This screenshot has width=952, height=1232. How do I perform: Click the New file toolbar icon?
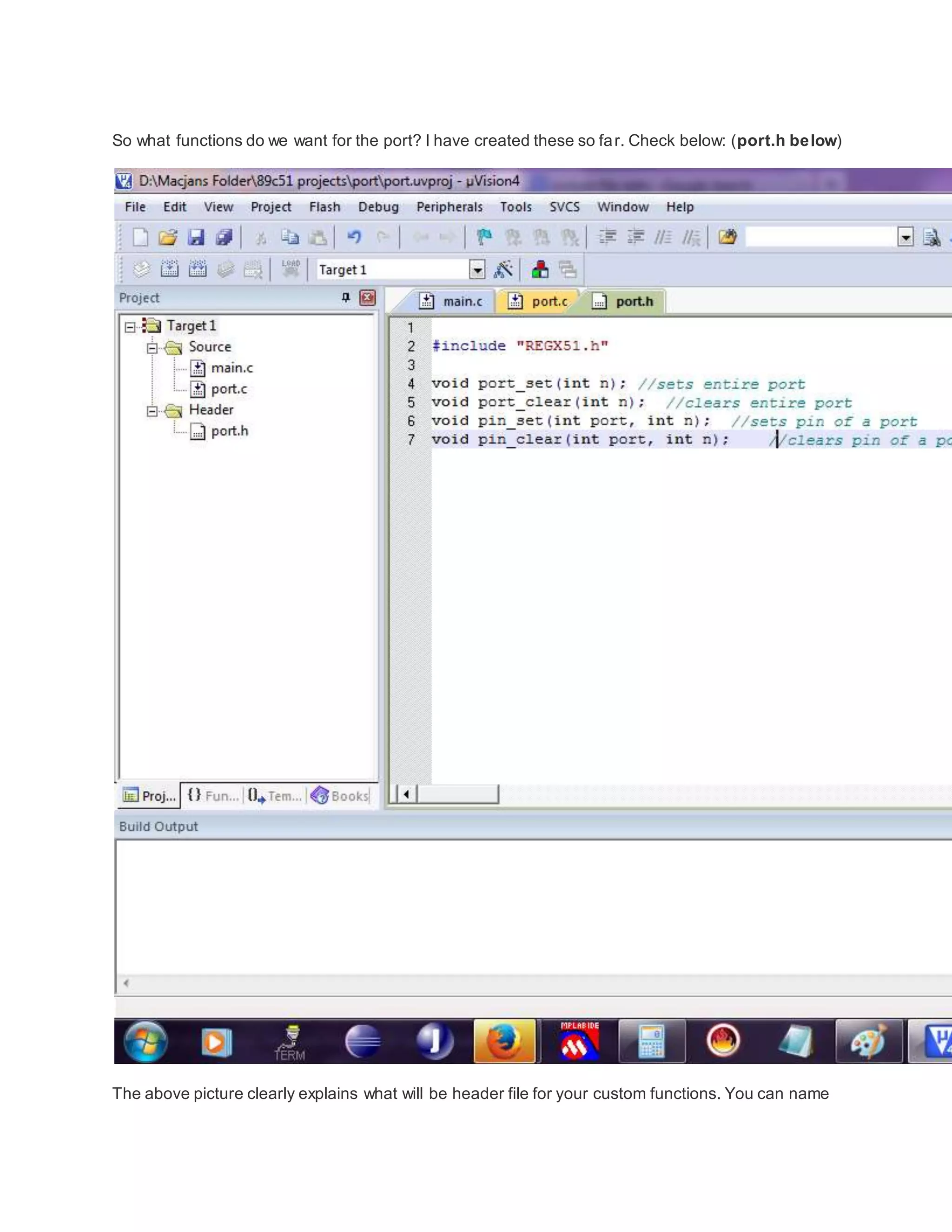tap(140, 238)
